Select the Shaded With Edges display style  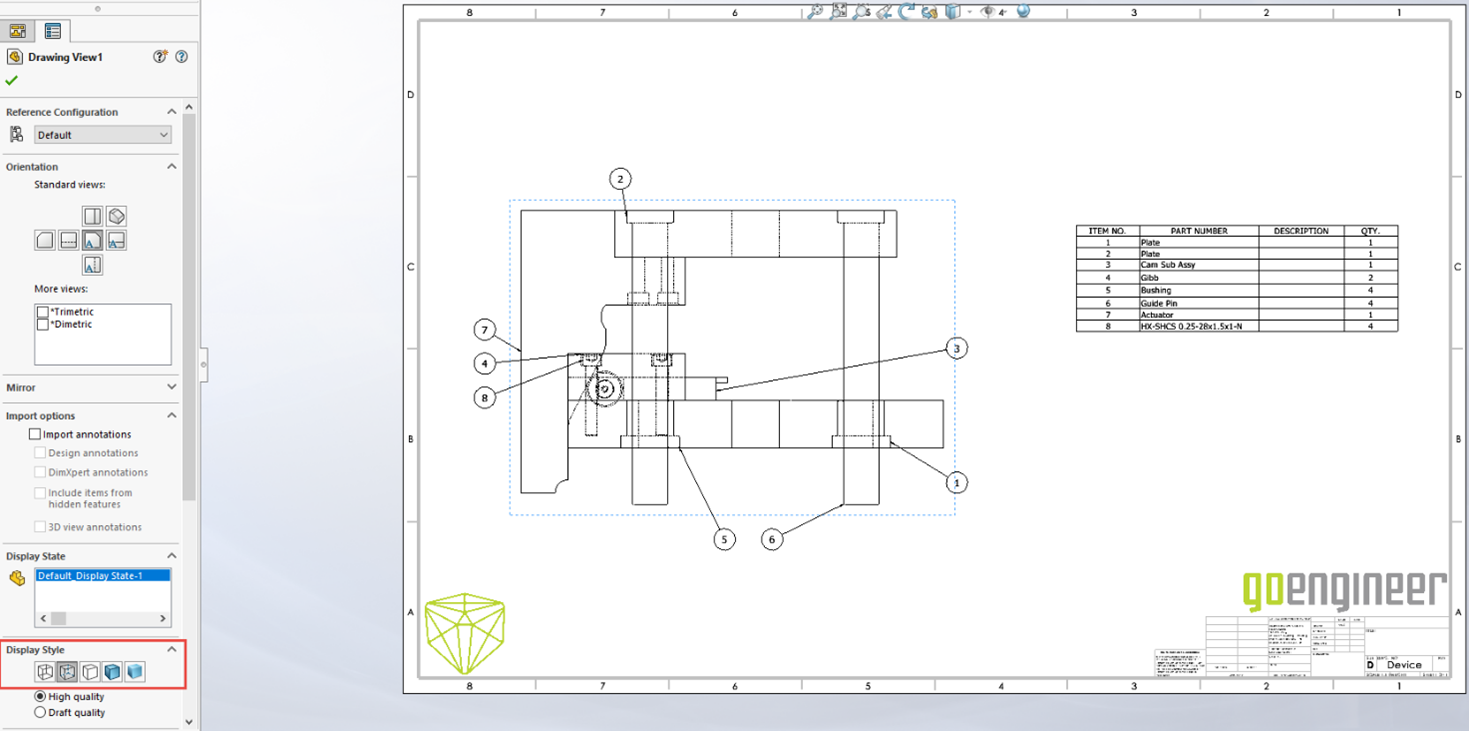click(x=111, y=671)
